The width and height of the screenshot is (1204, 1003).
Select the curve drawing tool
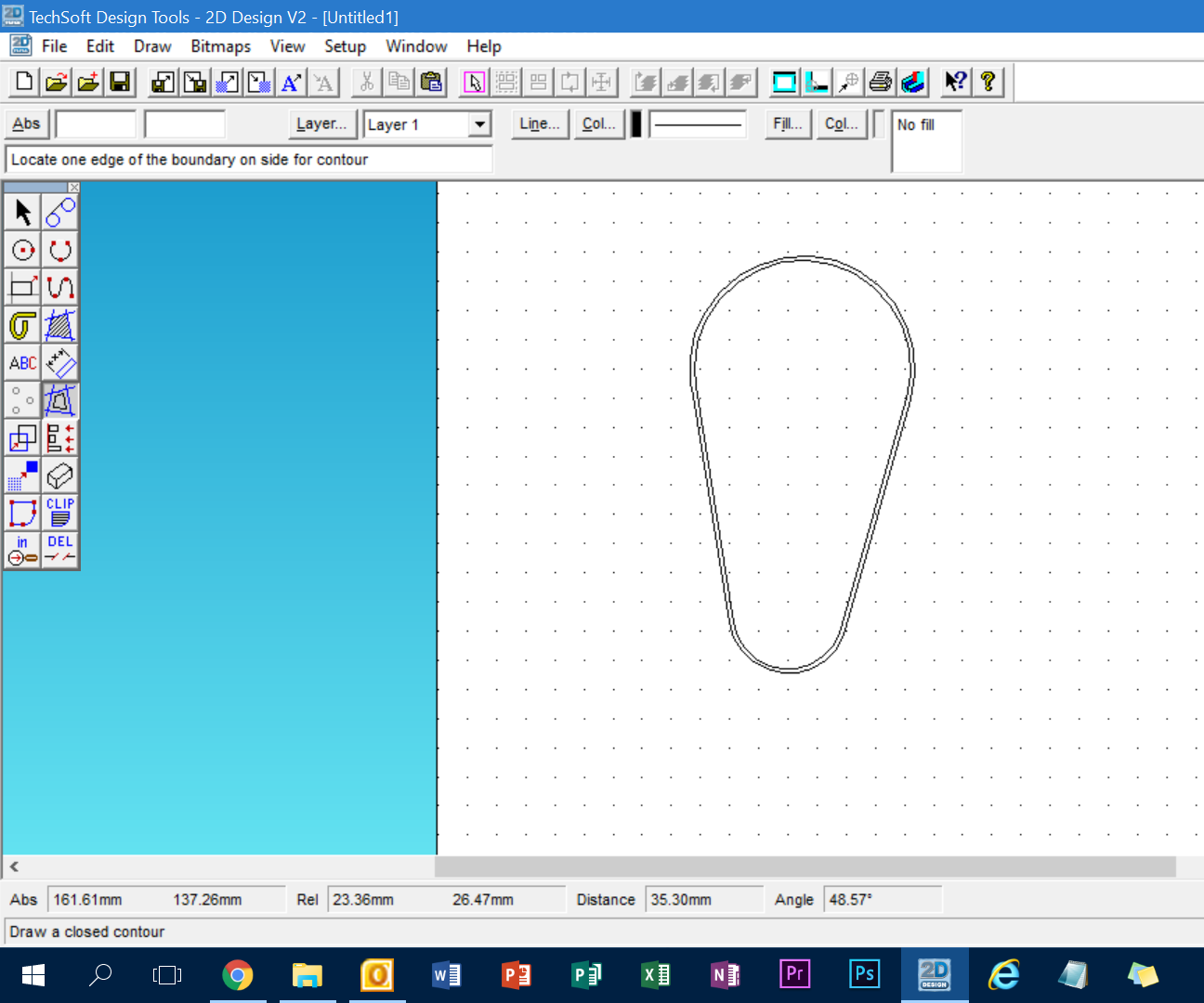(59, 286)
